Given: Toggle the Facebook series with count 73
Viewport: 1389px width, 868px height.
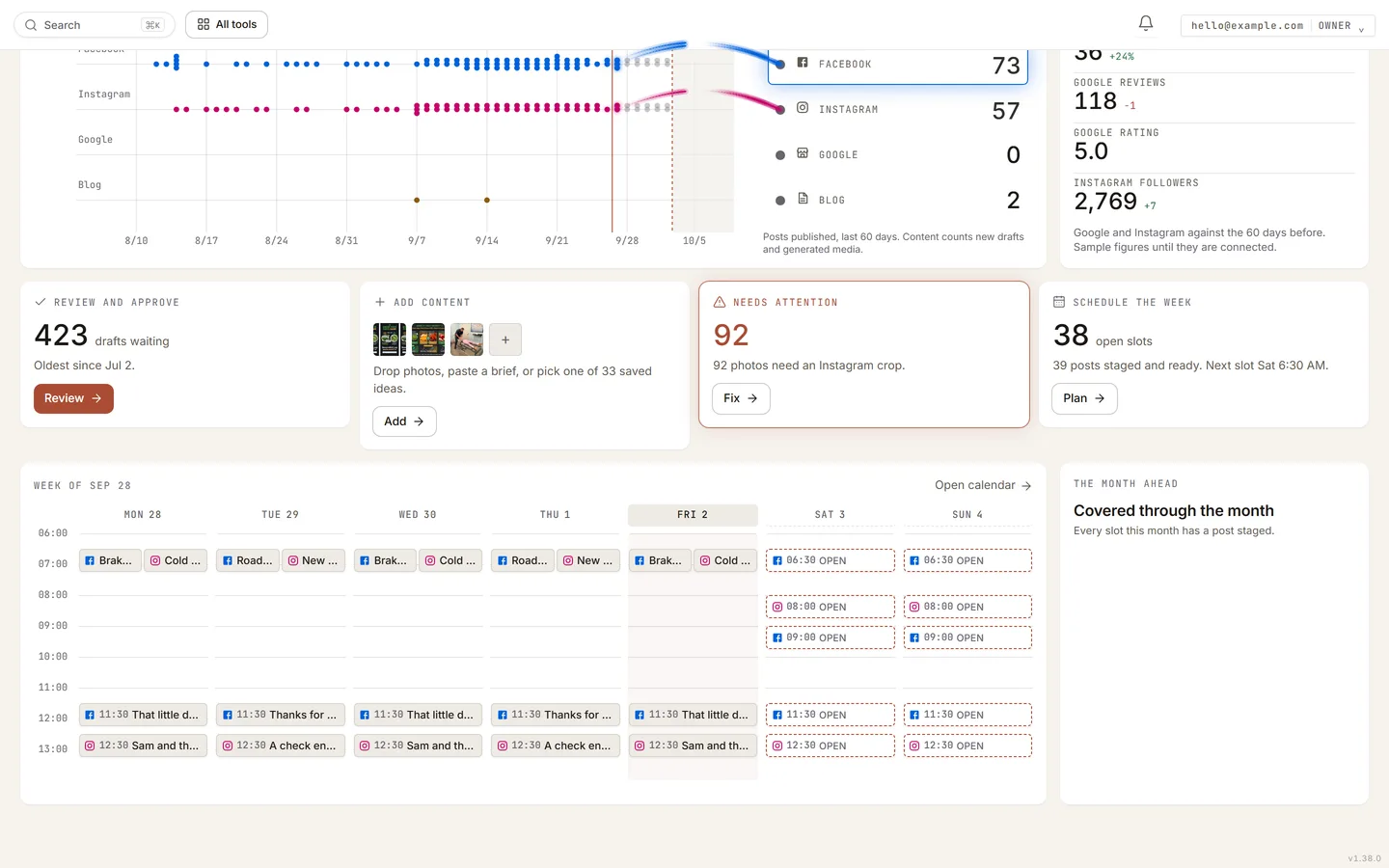Looking at the screenshot, I should pos(898,64).
